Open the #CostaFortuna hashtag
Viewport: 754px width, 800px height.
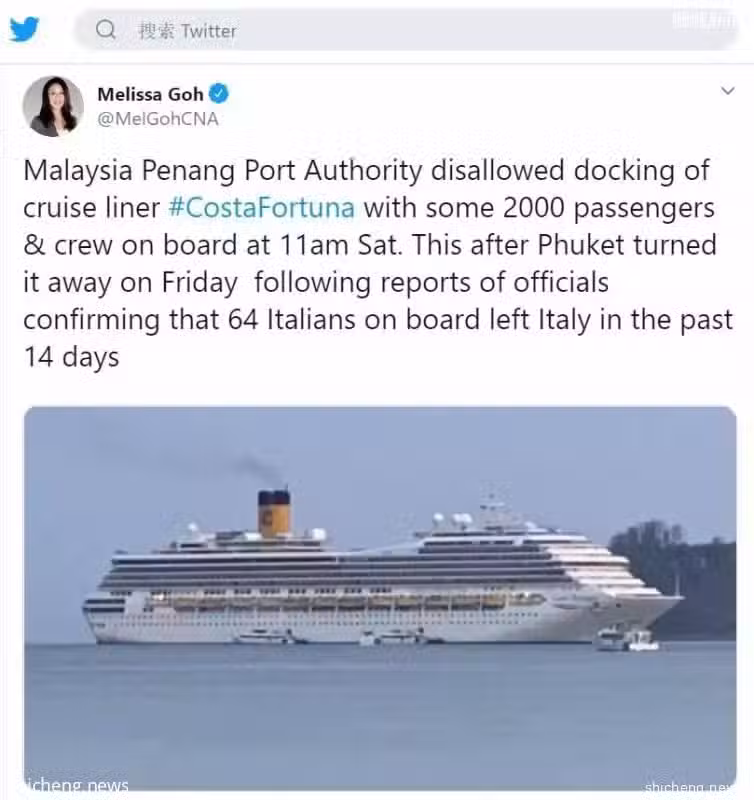[261, 208]
